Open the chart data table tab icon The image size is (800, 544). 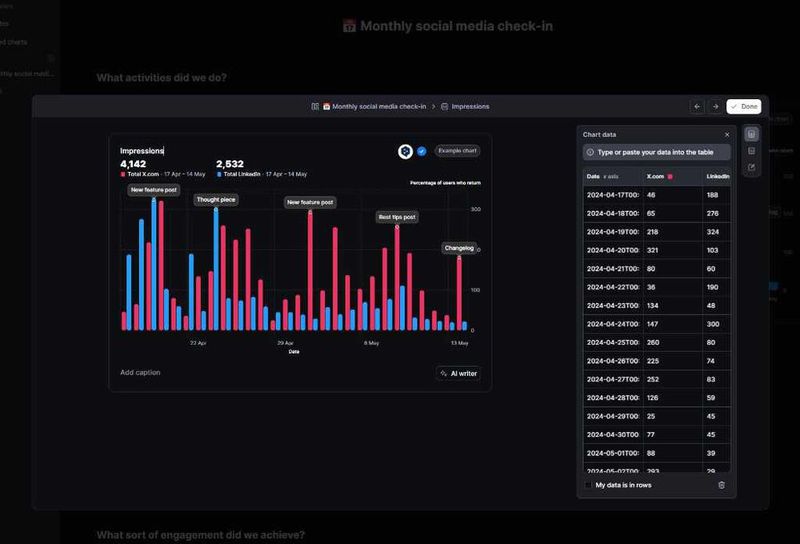coord(751,134)
